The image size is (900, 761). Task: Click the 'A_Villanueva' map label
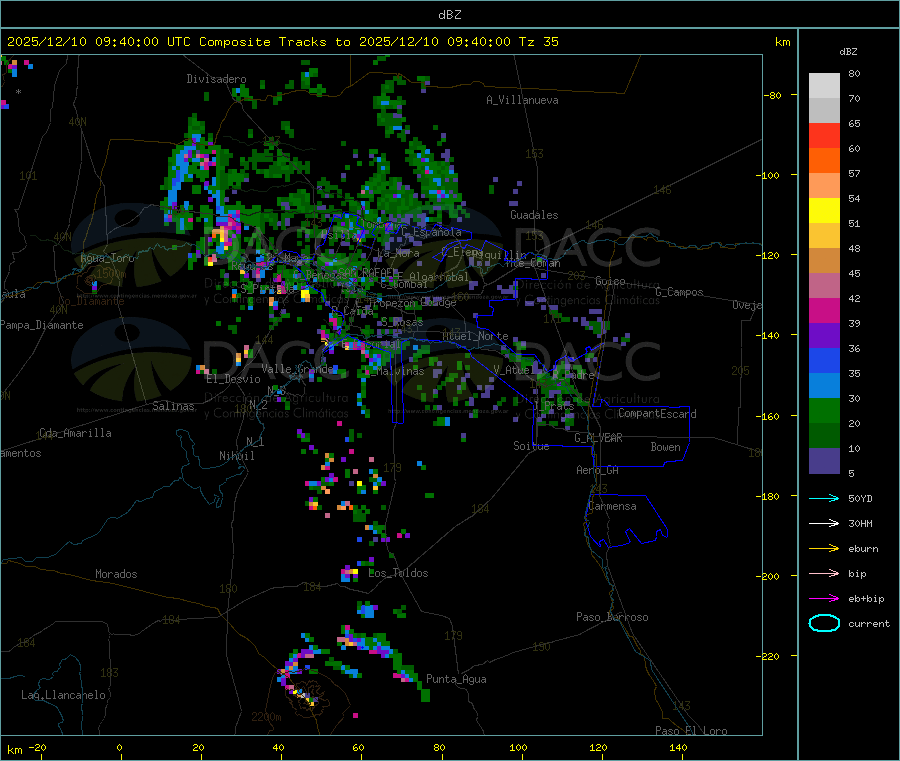[x=522, y=100]
